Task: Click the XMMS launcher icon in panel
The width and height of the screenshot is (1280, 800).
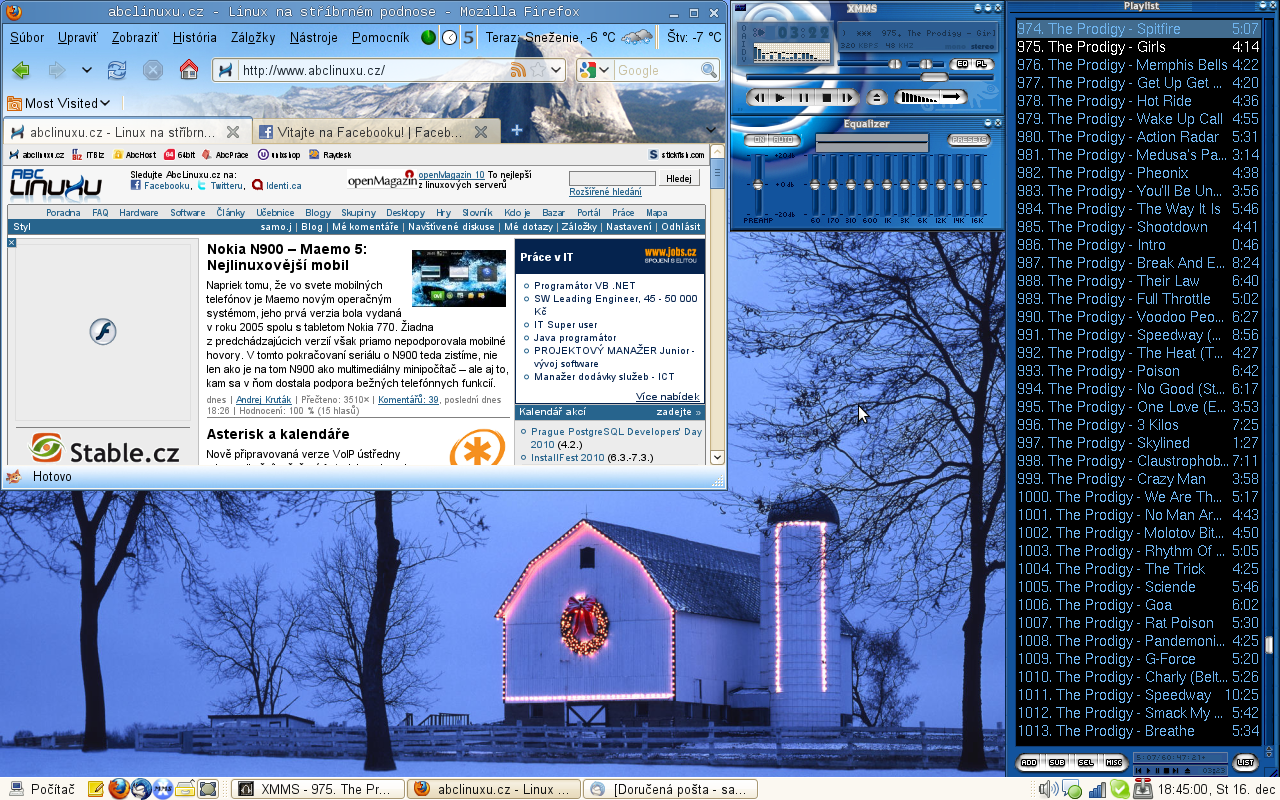Action: pos(163,789)
